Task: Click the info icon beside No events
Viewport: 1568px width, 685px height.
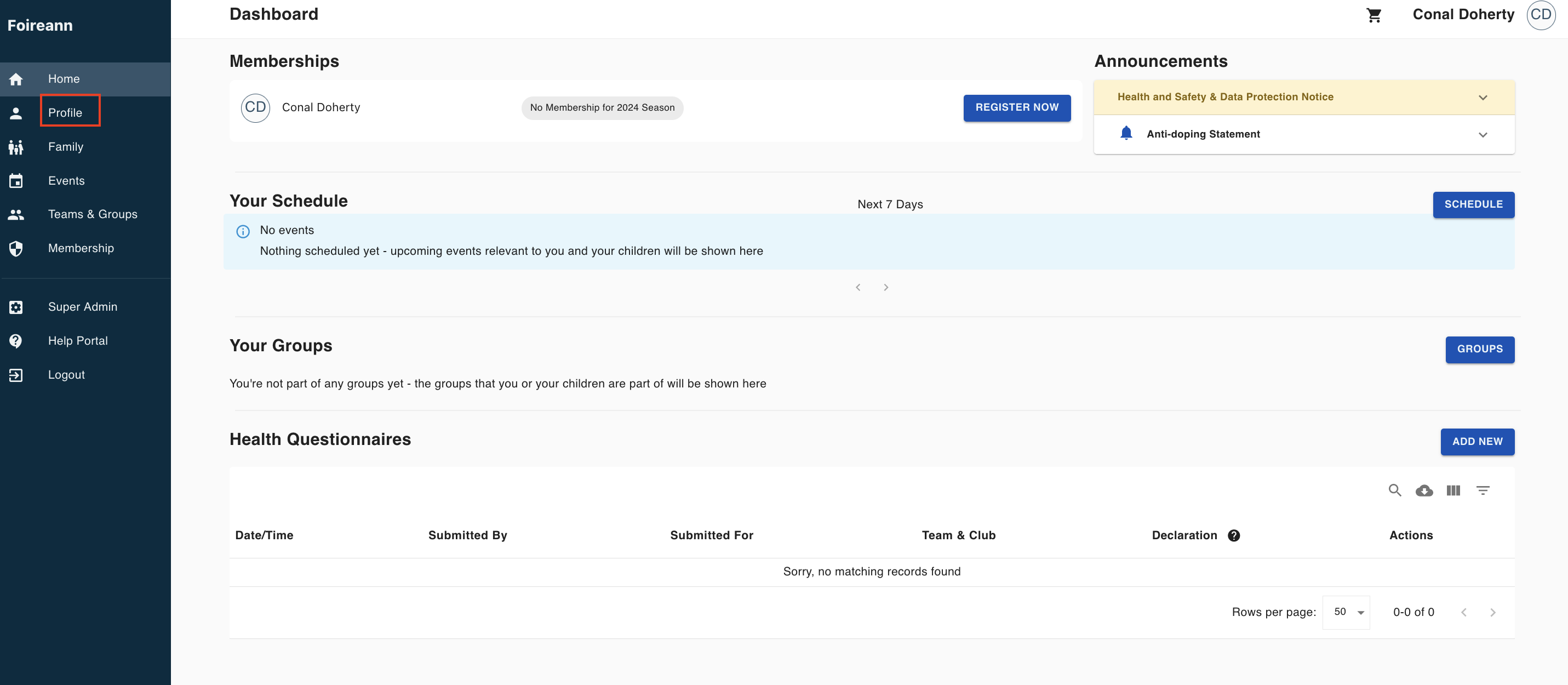Action: (x=243, y=231)
